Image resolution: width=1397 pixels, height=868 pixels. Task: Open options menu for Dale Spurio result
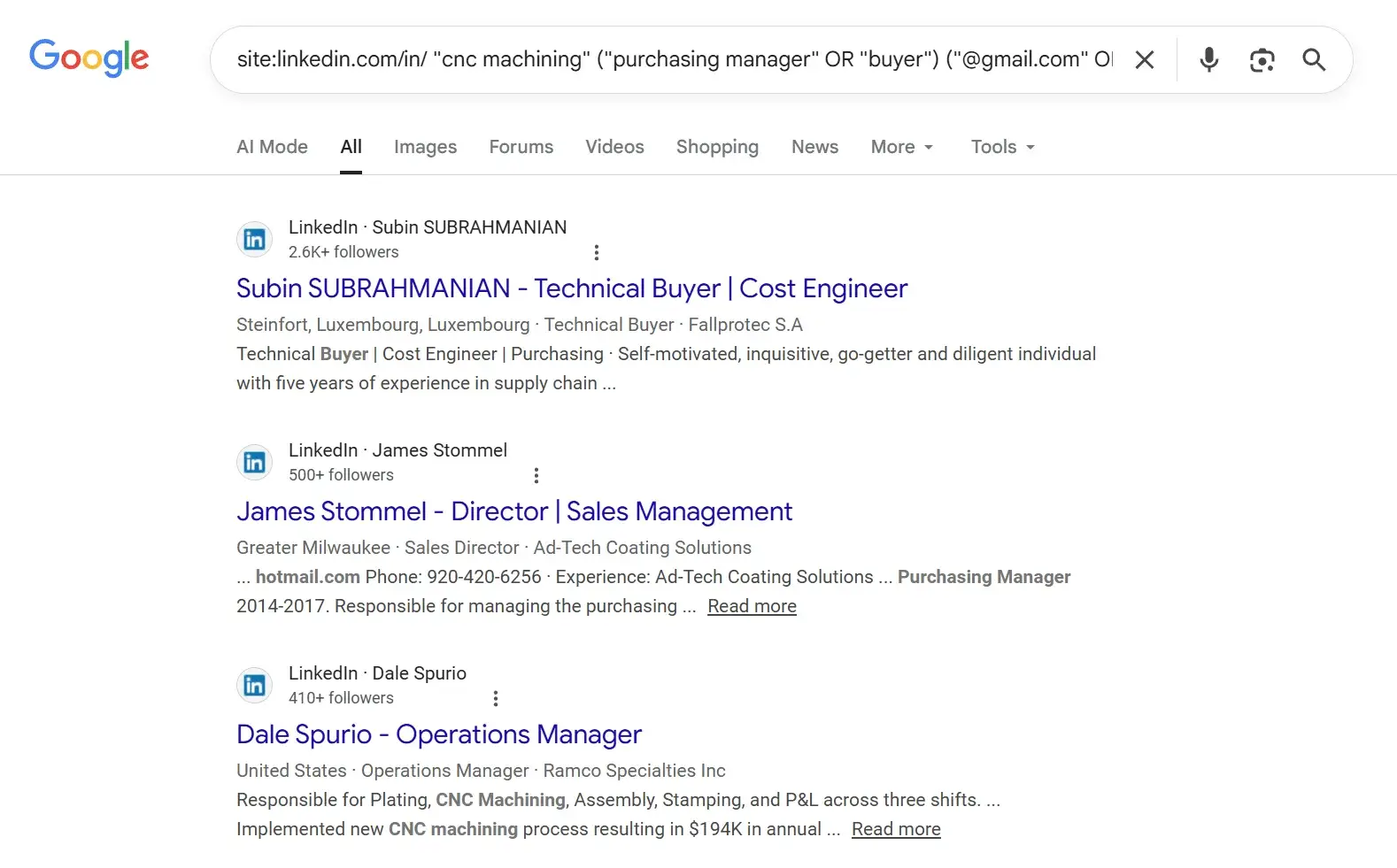coord(496,699)
